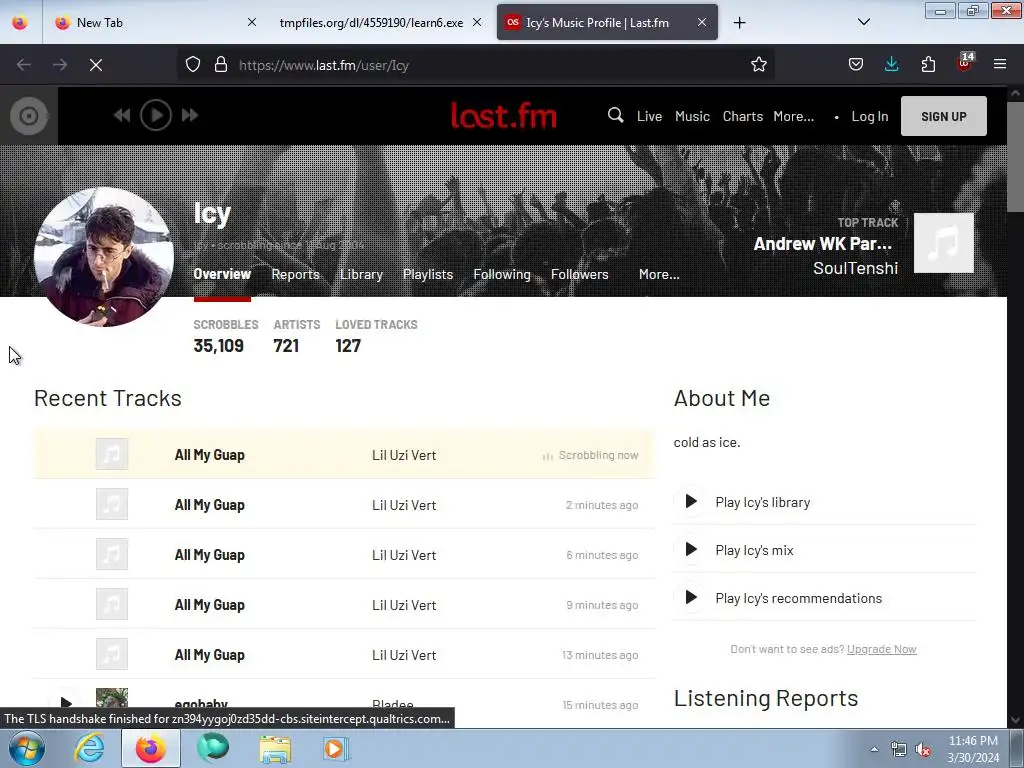Select the Overview profile tab

pyautogui.click(x=222, y=274)
